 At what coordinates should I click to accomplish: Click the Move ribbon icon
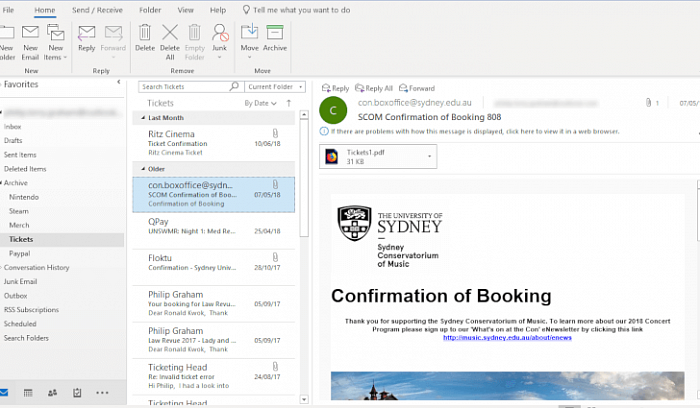[250, 32]
